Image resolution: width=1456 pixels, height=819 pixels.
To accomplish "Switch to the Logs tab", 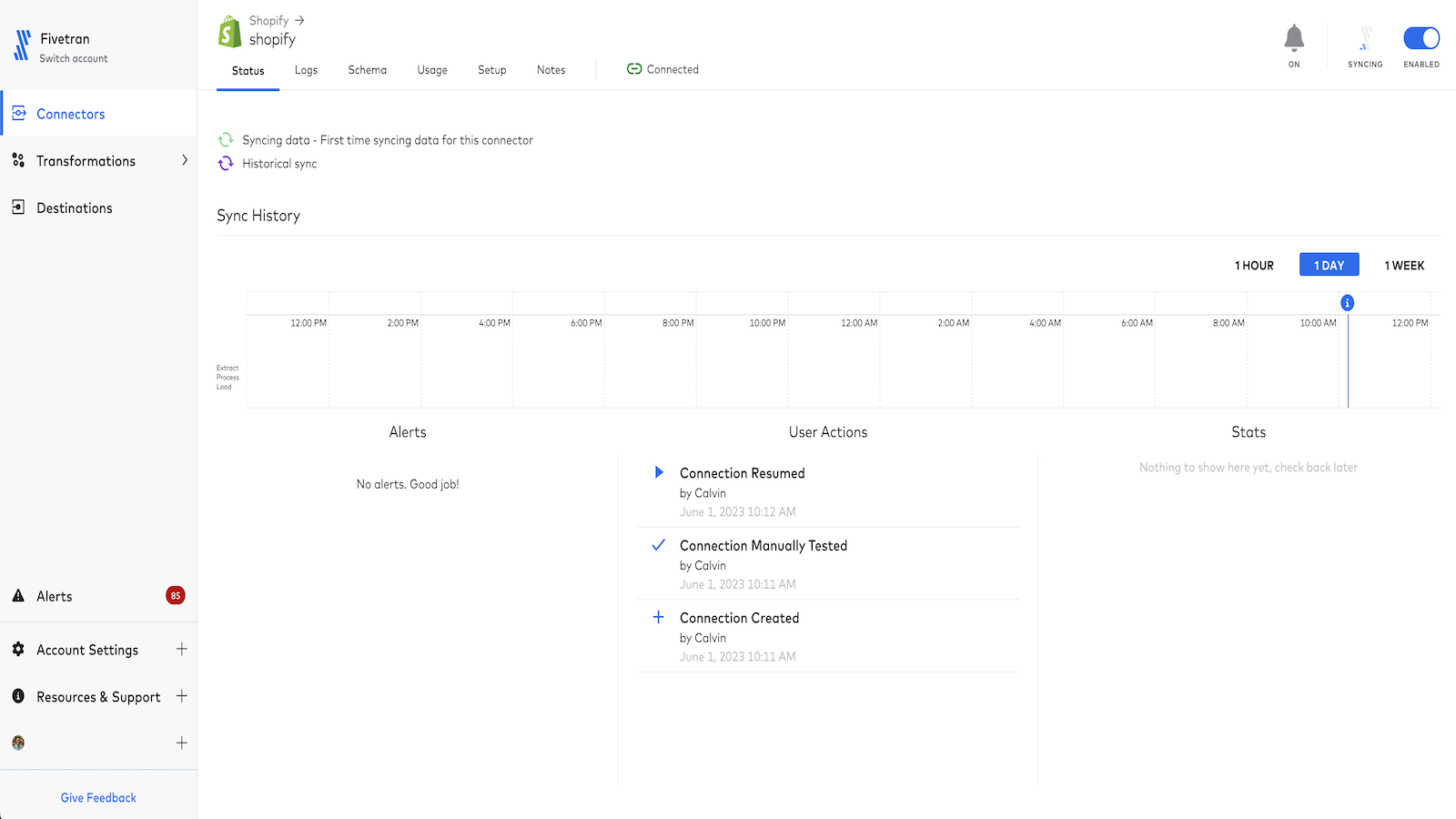I will (306, 70).
